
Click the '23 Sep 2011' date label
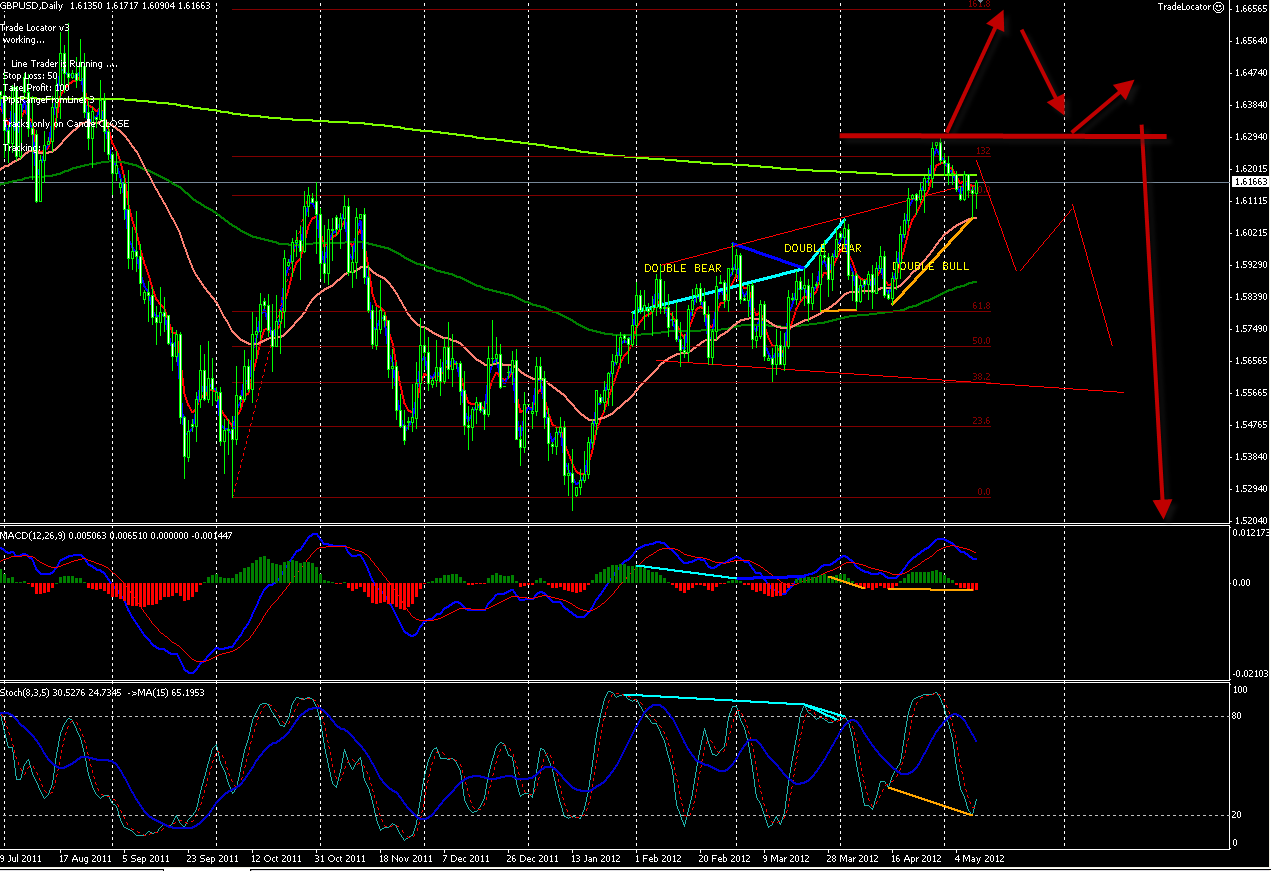click(x=211, y=859)
